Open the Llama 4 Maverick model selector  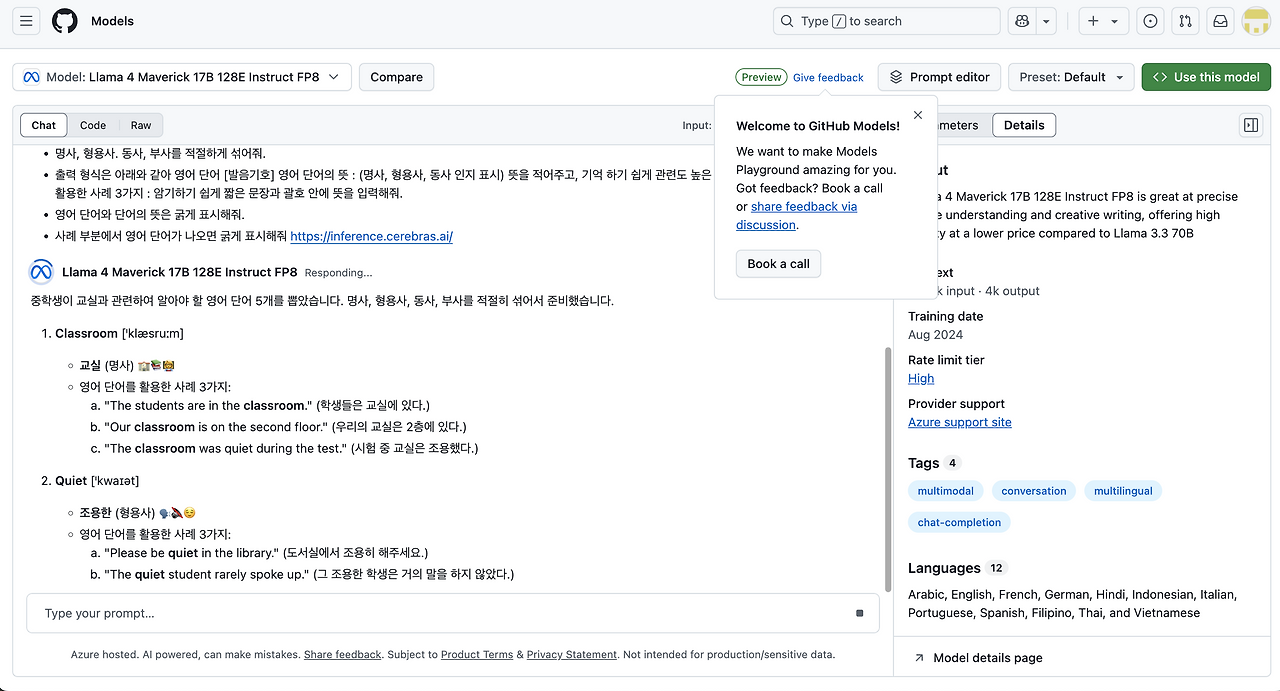coord(181,77)
